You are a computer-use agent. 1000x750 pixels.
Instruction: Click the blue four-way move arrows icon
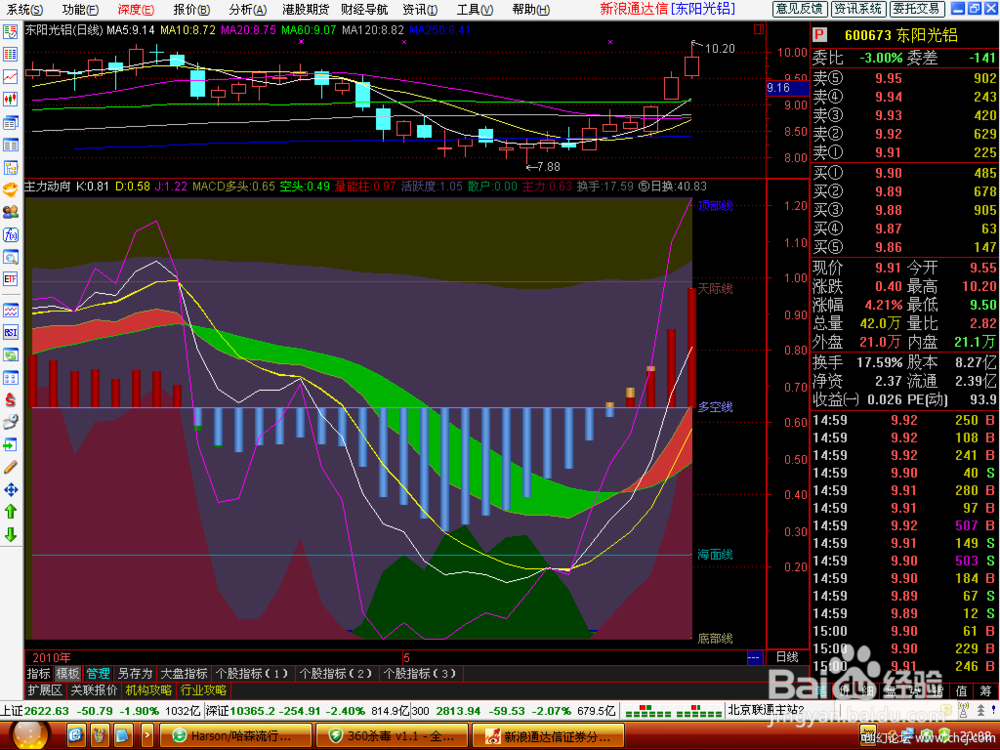click(x=10, y=490)
